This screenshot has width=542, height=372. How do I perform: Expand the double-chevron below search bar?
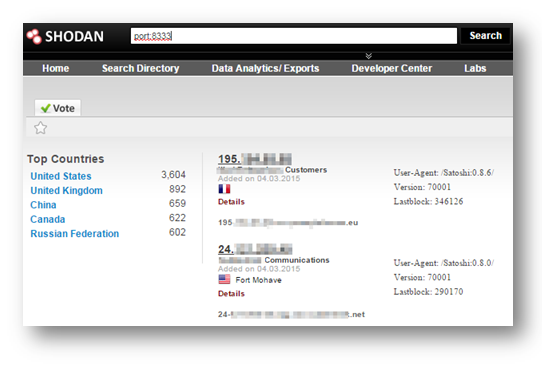369,56
